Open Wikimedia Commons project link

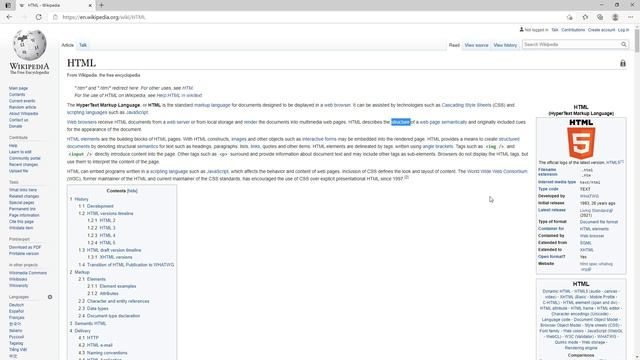tap(28, 273)
